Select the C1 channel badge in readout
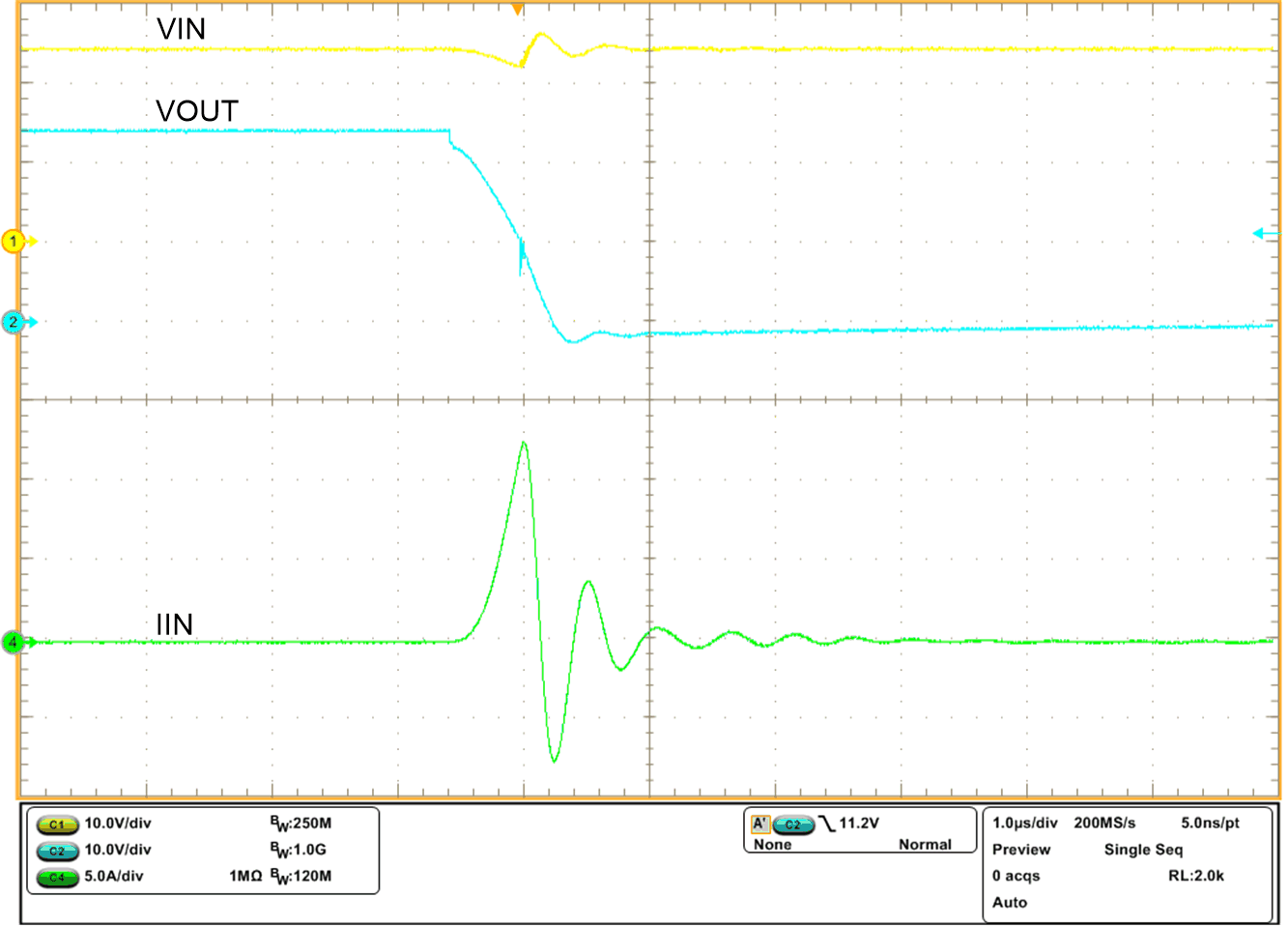Image resolution: width=1288 pixels, height=926 pixels. click(x=57, y=825)
